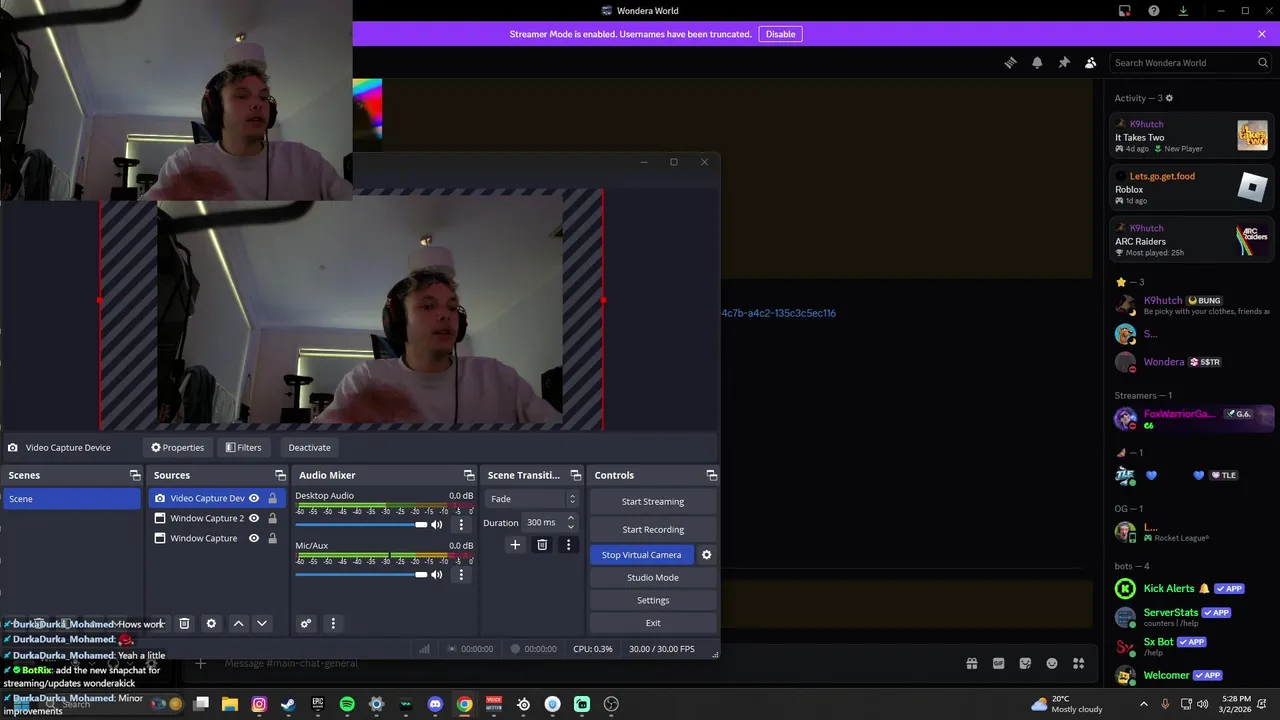Click Start Recording in OBS
This screenshot has width=1280, height=720.
pos(653,530)
